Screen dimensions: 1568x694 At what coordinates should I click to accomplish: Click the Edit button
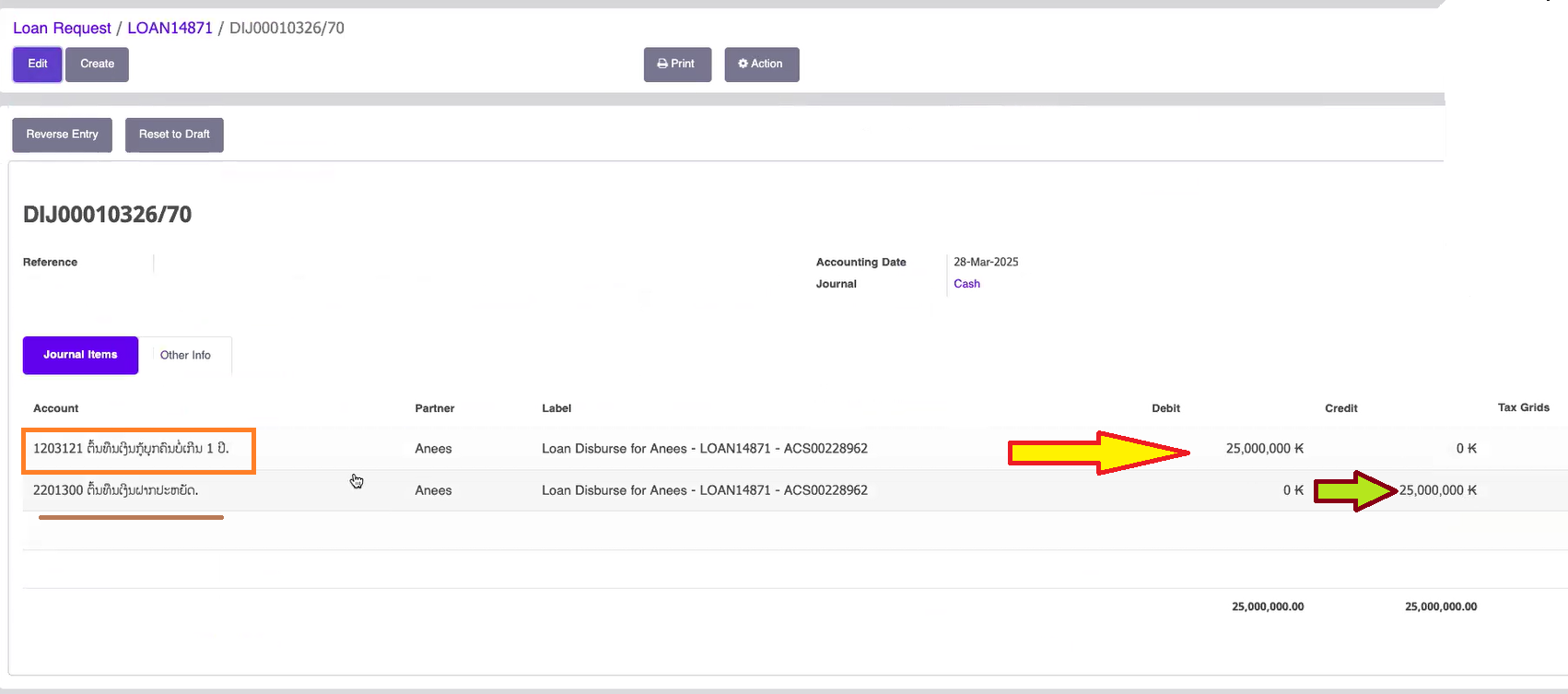coord(37,65)
